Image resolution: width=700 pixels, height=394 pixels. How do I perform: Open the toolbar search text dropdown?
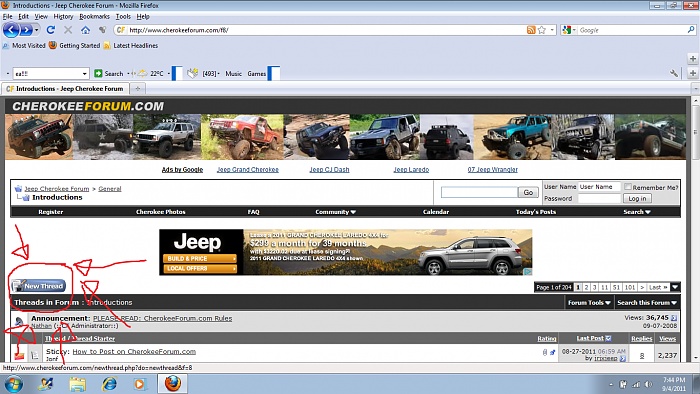click(x=84, y=74)
